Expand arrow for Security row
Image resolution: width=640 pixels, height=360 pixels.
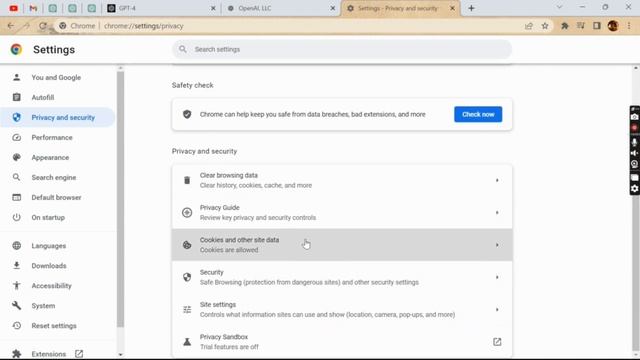tap(497, 277)
